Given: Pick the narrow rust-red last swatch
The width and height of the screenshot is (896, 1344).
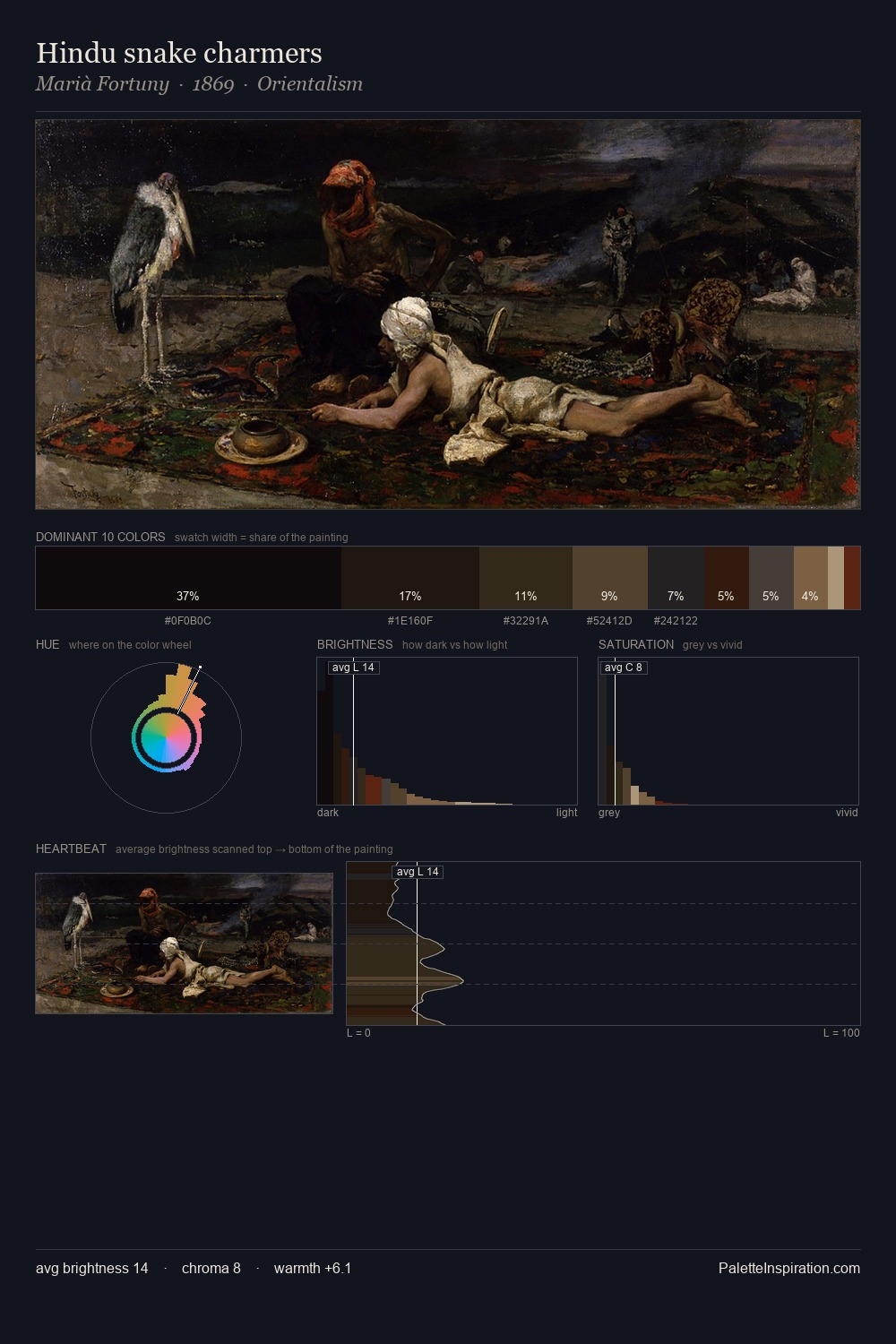Looking at the screenshot, I should click(x=852, y=578).
